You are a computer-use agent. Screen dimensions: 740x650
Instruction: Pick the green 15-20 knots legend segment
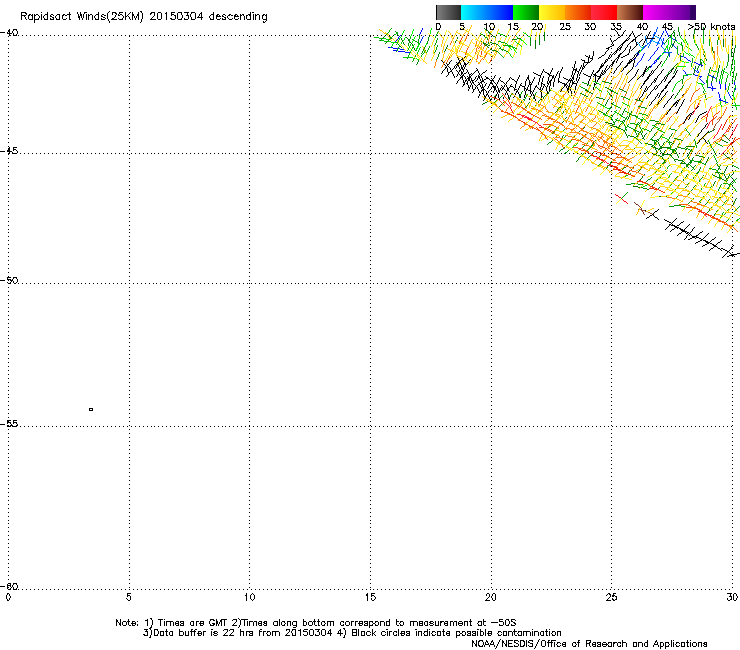[526, 12]
